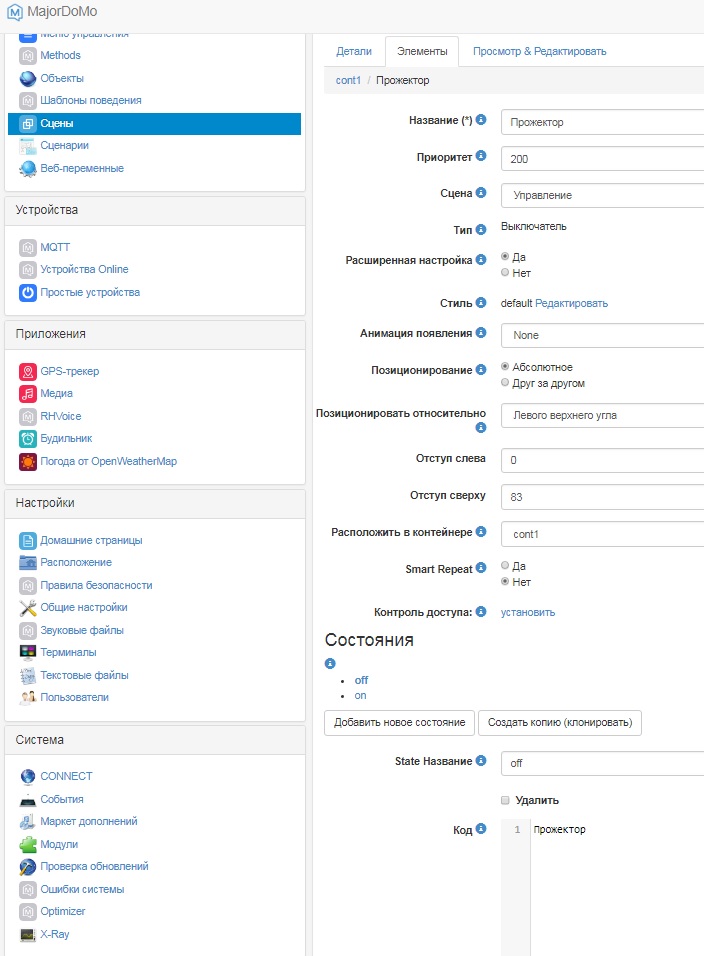
Task: Click the Отступ сверху field
Action: tap(602, 498)
